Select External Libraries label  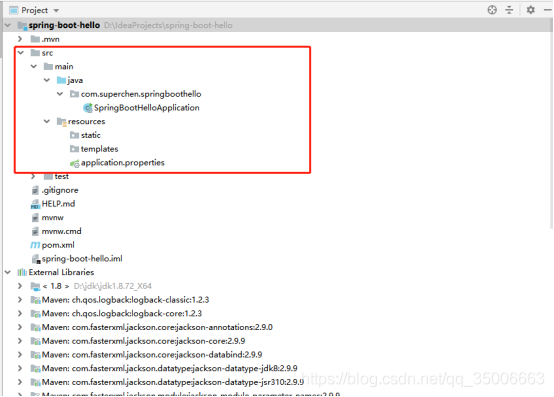click(61, 272)
